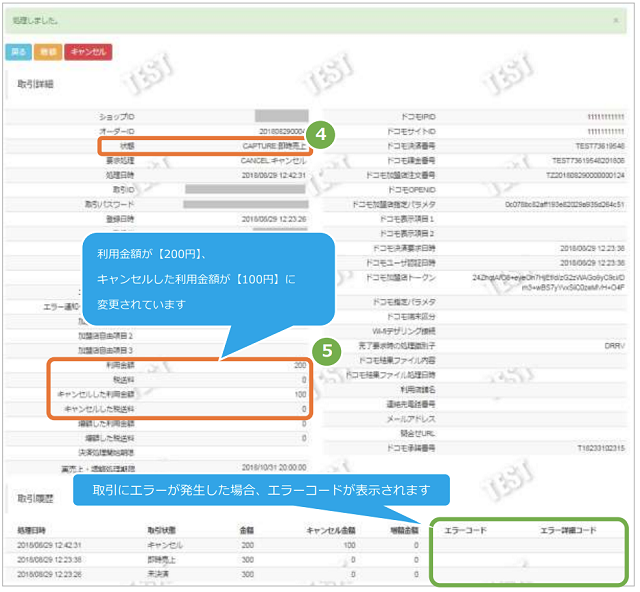Screen dimensions: 640x592
Task: Click the 利用金額 value 200
Action: [x=299, y=367]
